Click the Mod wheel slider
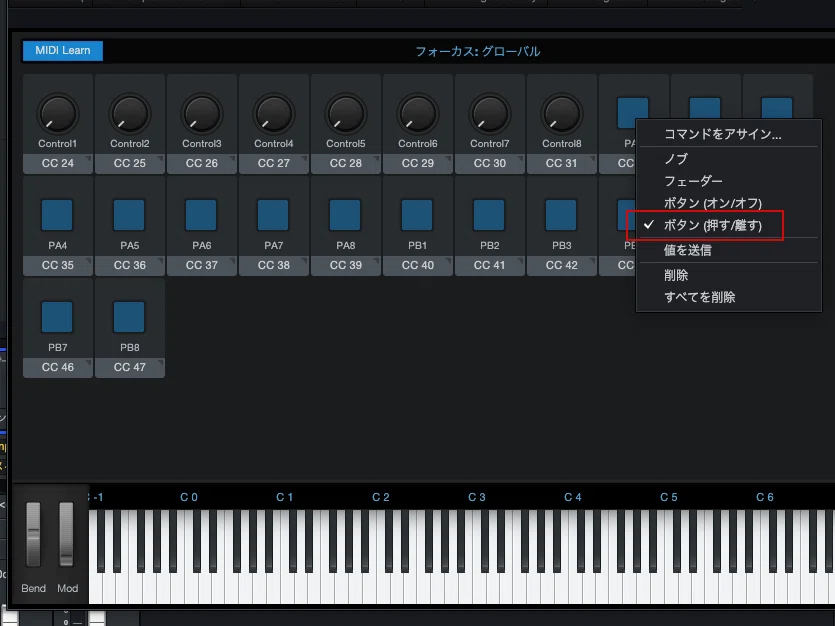Viewport: 835px width, 626px height. 67,534
